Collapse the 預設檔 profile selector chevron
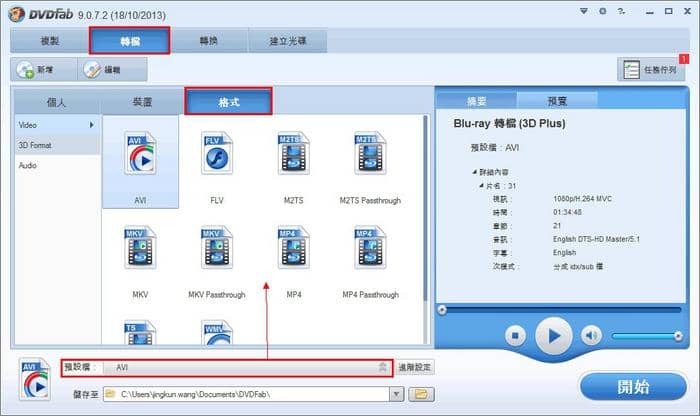700x416 pixels. (383, 367)
